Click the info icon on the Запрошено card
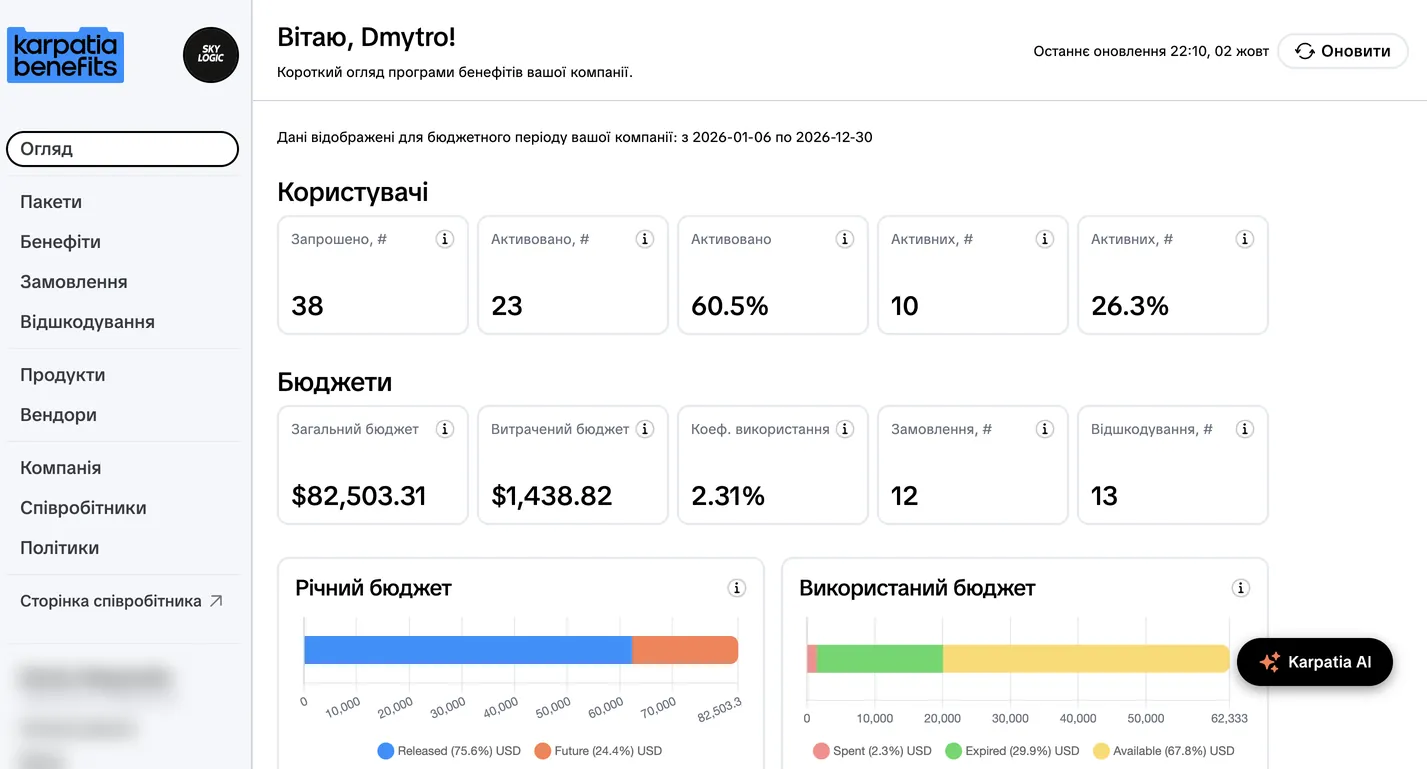The width and height of the screenshot is (1427, 769). pyautogui.click(x=445, y=239)
